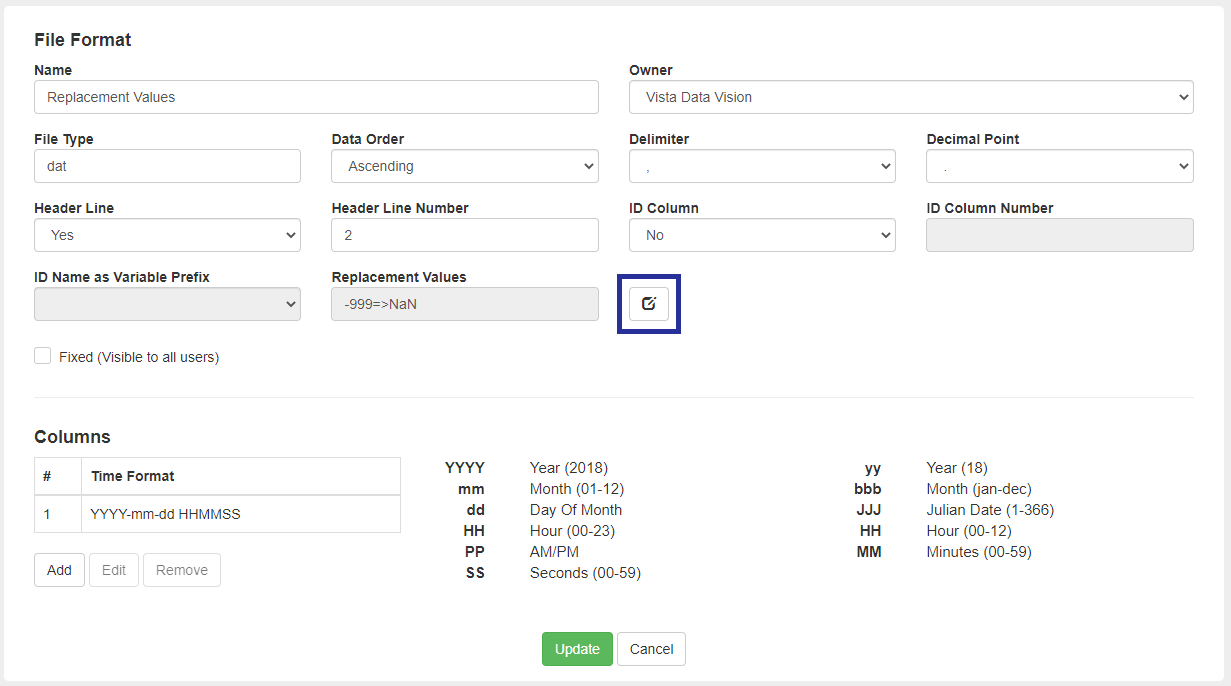This screenshot has width=1231, height=686.
Task: Click the File Format heading
Action: click(x=83, y=40)
